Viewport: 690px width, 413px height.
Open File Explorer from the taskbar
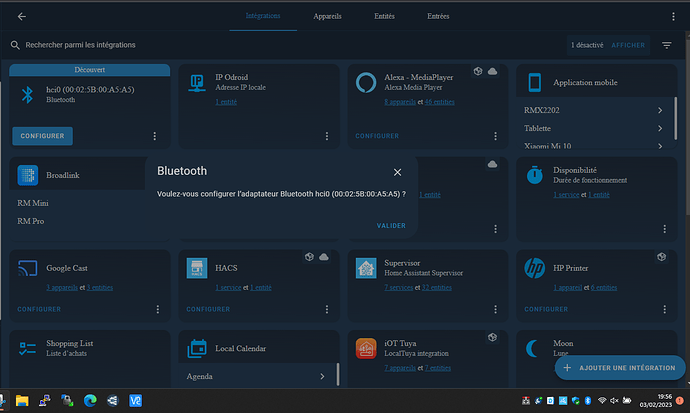click(22, 400)
